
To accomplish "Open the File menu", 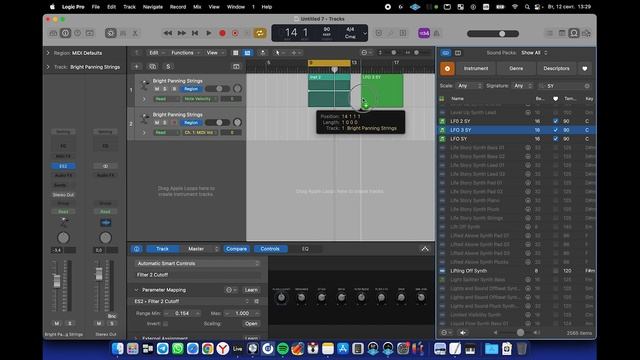I will click(x=96, y=7).
